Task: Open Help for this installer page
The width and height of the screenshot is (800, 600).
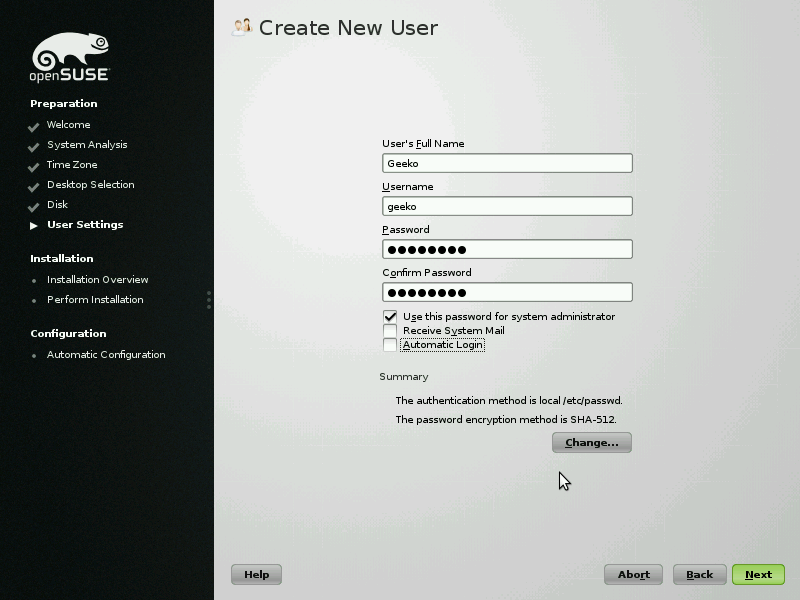Action: (256, 574)
